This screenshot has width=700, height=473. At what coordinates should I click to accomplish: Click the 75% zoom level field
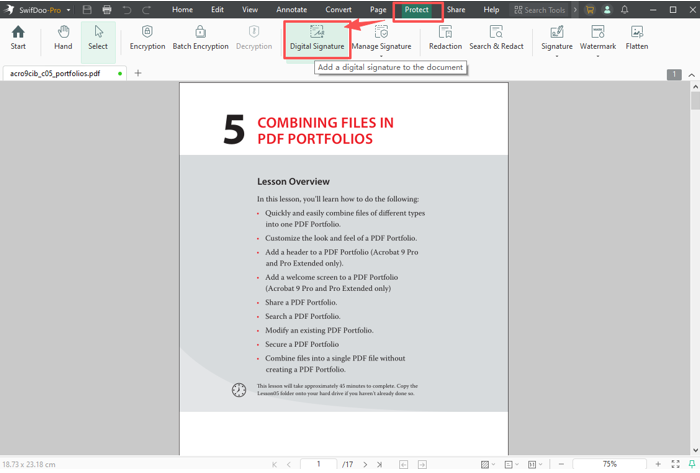point(610,464)
